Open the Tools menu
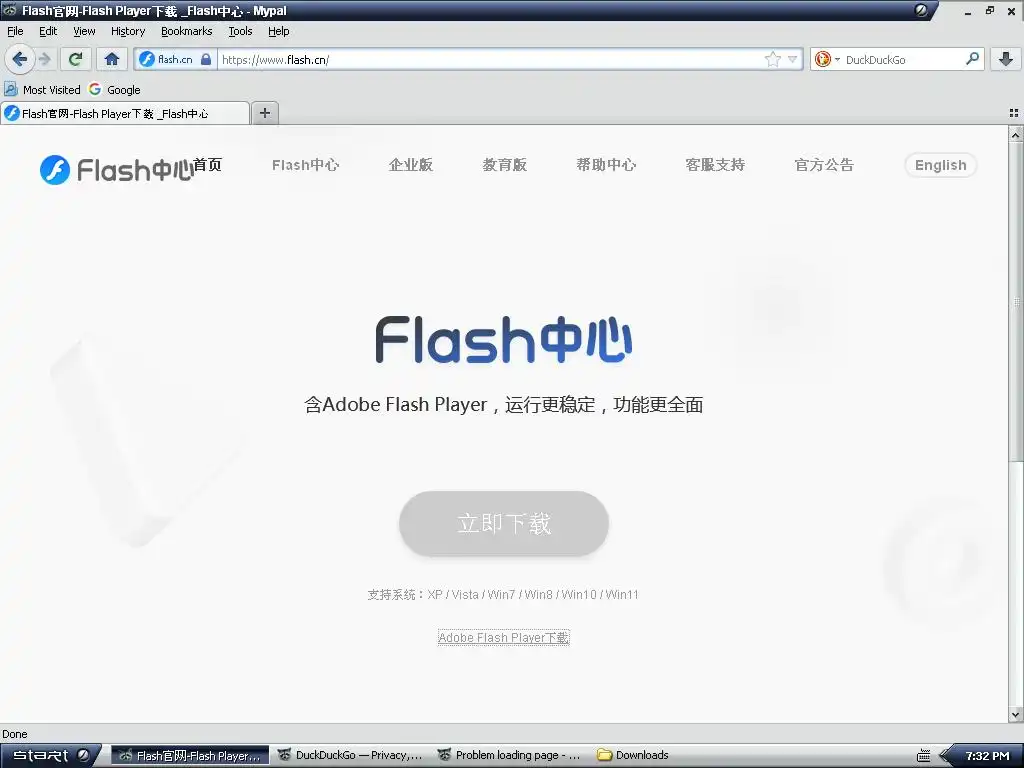 click(240, 31)
